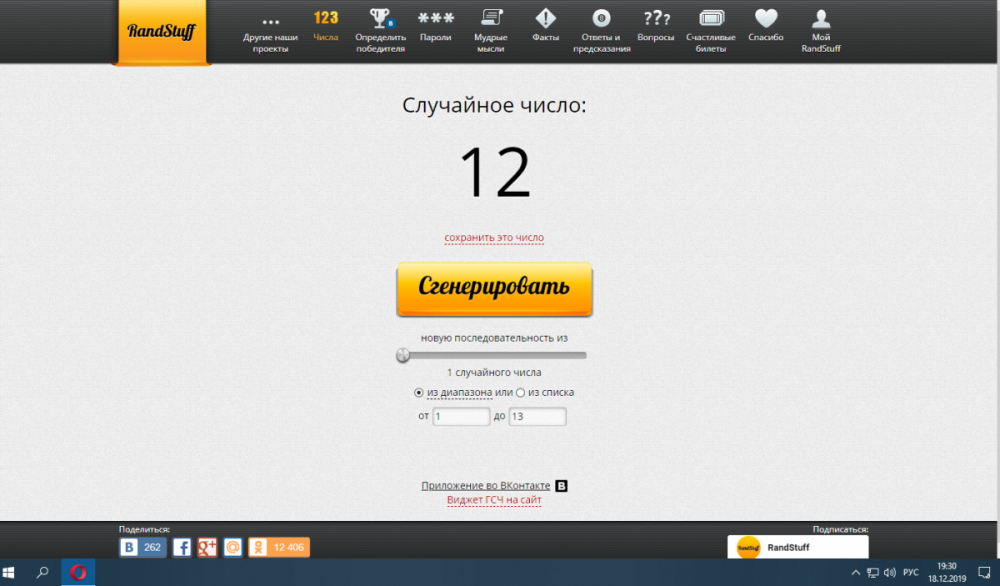Open the My RandStuff profile icon
Viewport: 1000px width, 586px height.
point(821,19)
